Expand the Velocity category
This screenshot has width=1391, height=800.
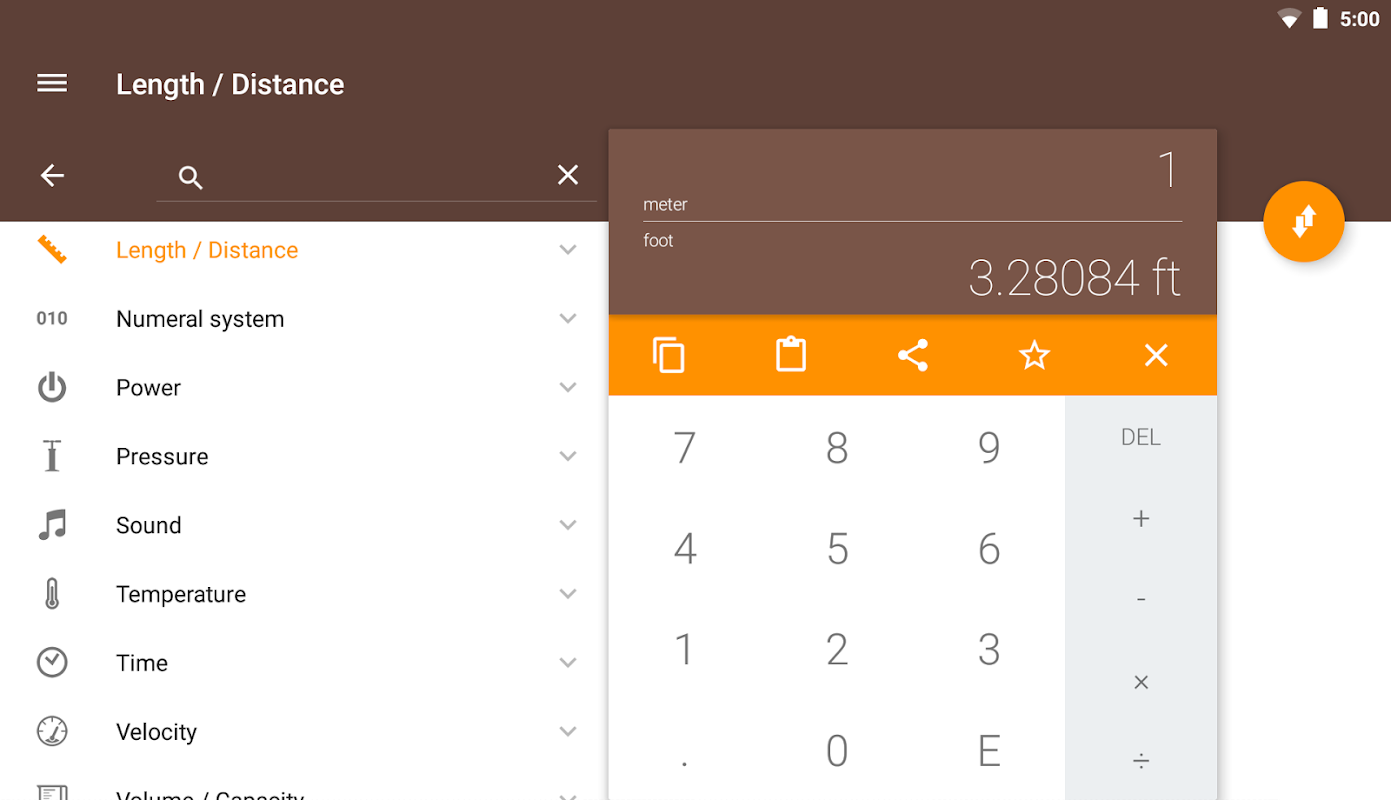568,732
